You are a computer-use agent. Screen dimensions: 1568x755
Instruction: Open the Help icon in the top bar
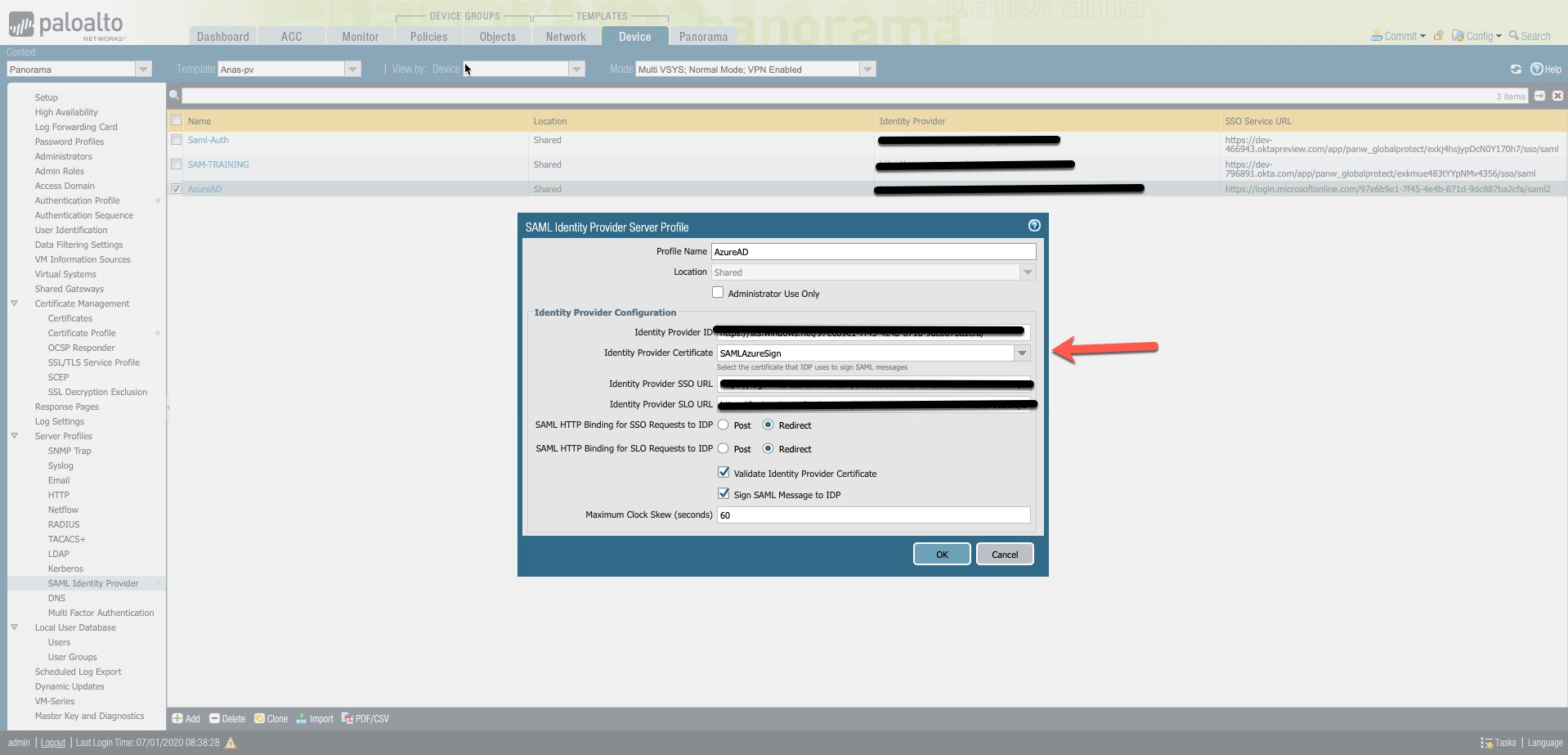point(1536,70)
